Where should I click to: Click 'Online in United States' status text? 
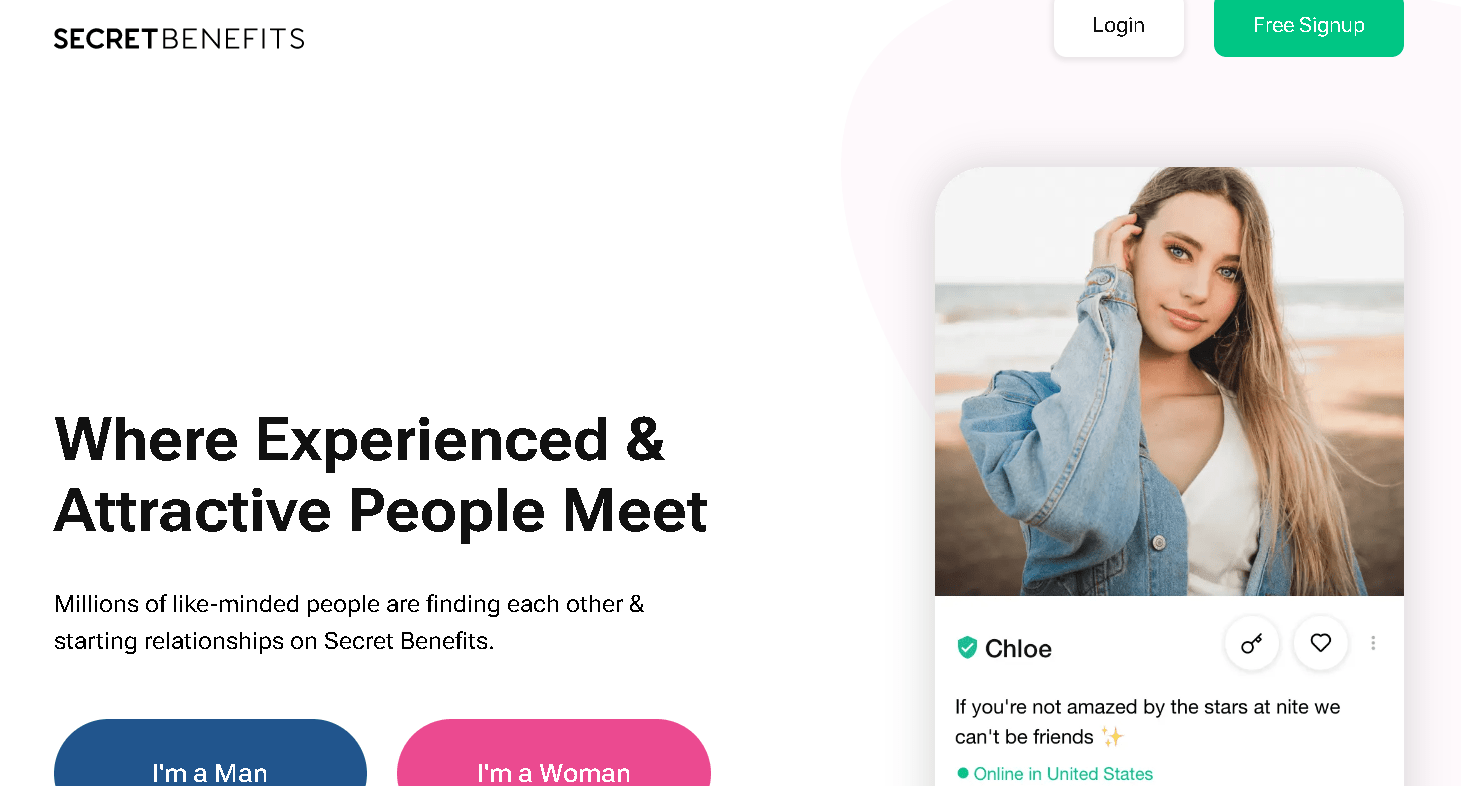point(1063,773)
